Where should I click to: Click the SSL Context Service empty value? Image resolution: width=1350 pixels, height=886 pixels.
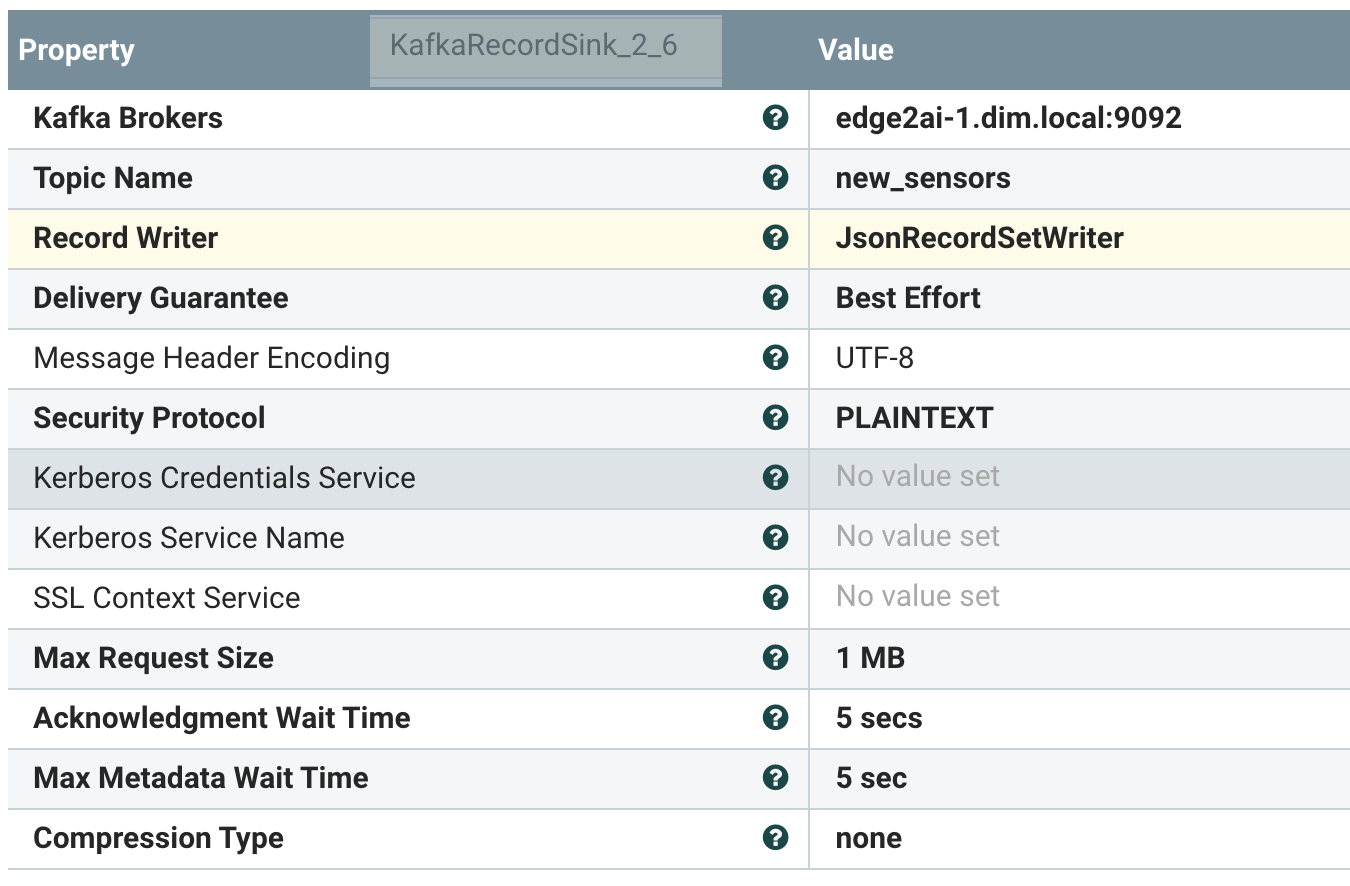click(x=917, y=597)
